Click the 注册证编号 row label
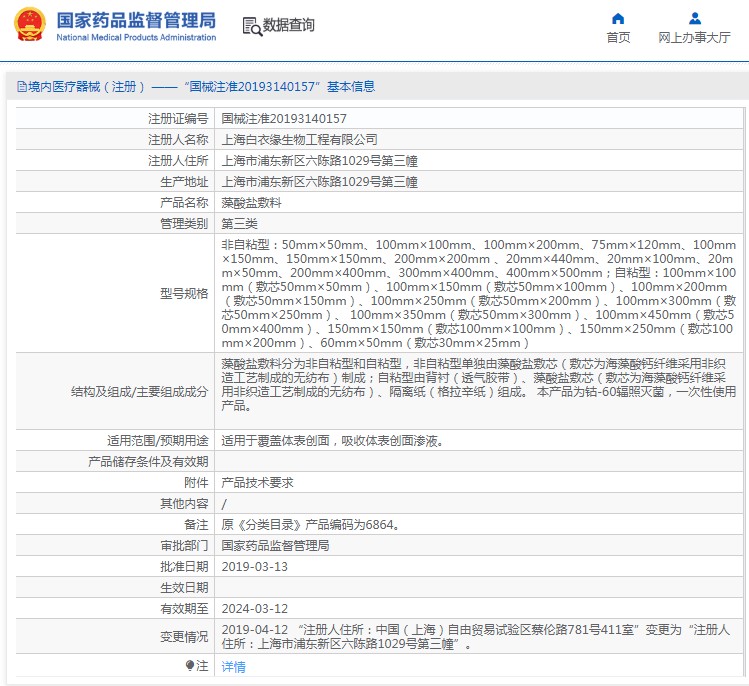The image size is (749, 686). (178, 118)
